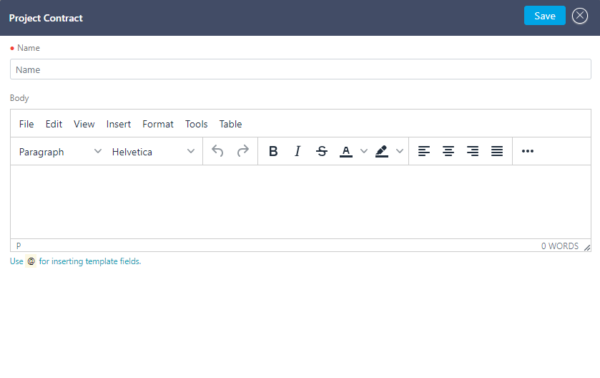Screen dimensions: 600x378
Task: Justify the text alignment
Action: point(497,151)
